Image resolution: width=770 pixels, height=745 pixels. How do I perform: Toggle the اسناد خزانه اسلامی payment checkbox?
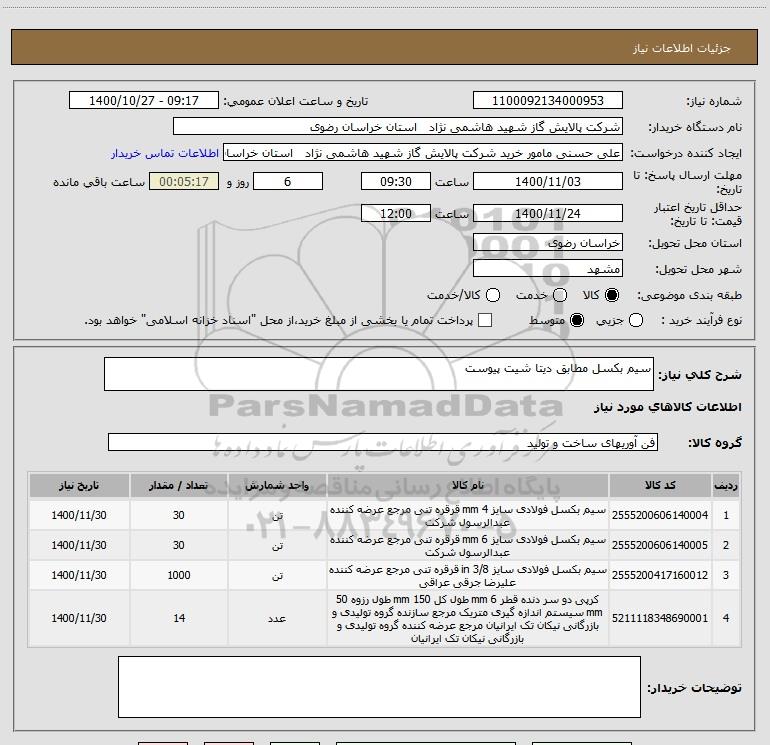click(485, 320)
